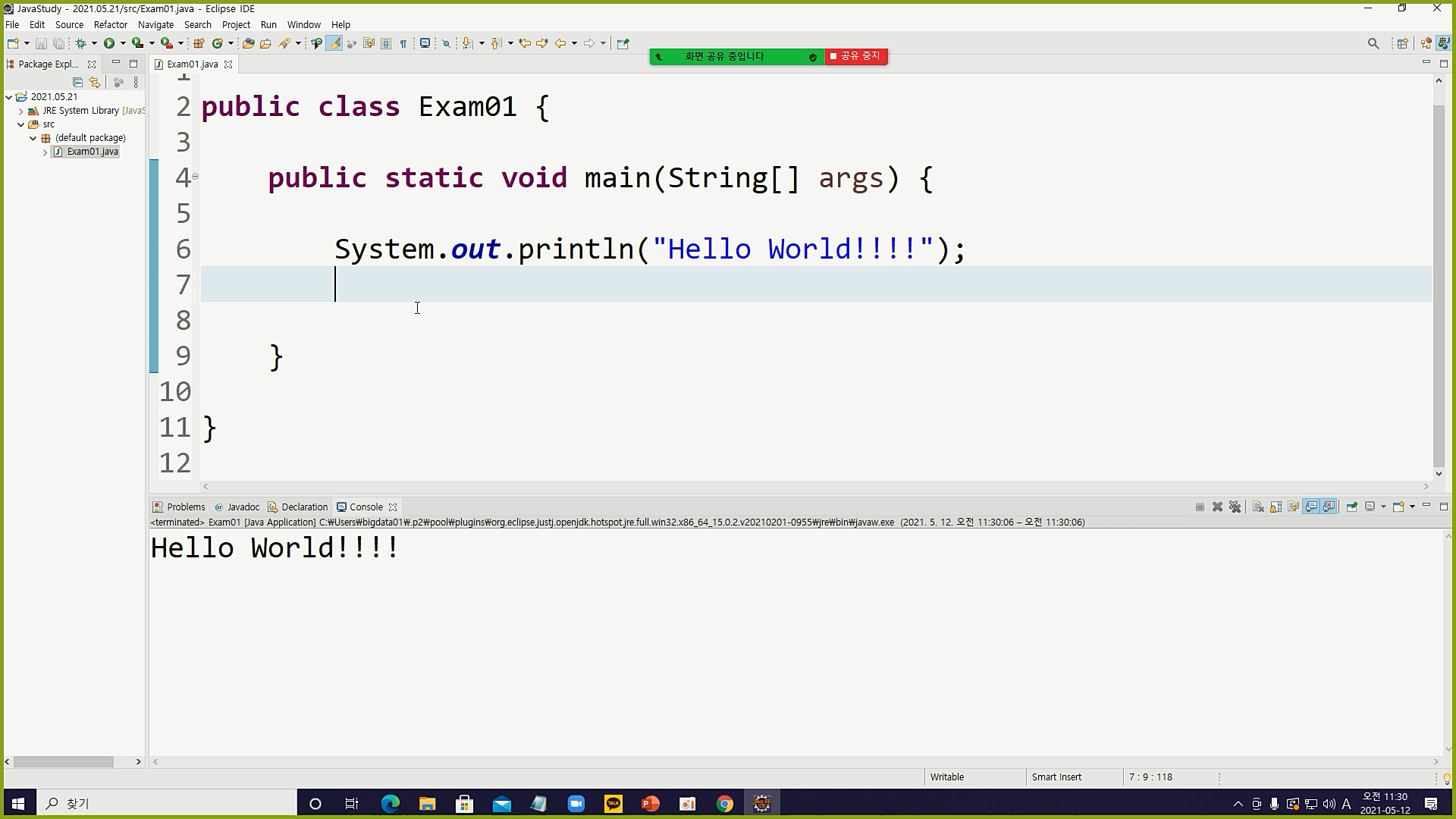Click the Open Type icon in toolbar
This screenshot has width=1456, height=819.
point(248,43)
